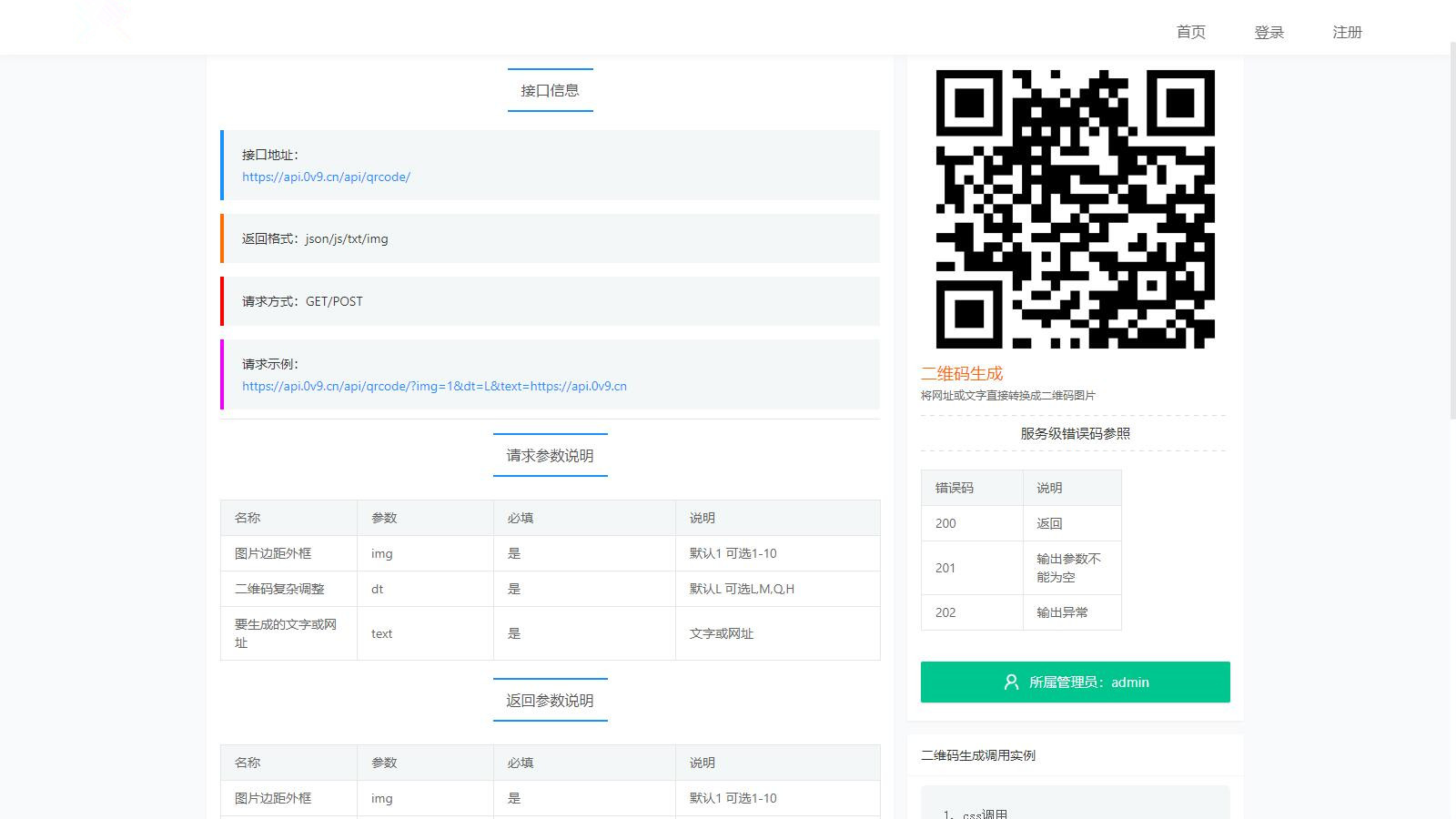Click the 二维码复杂调整 table cell
Image resolution: width=1456 pixels, height=819 pixels.
[x=288, y=589]
